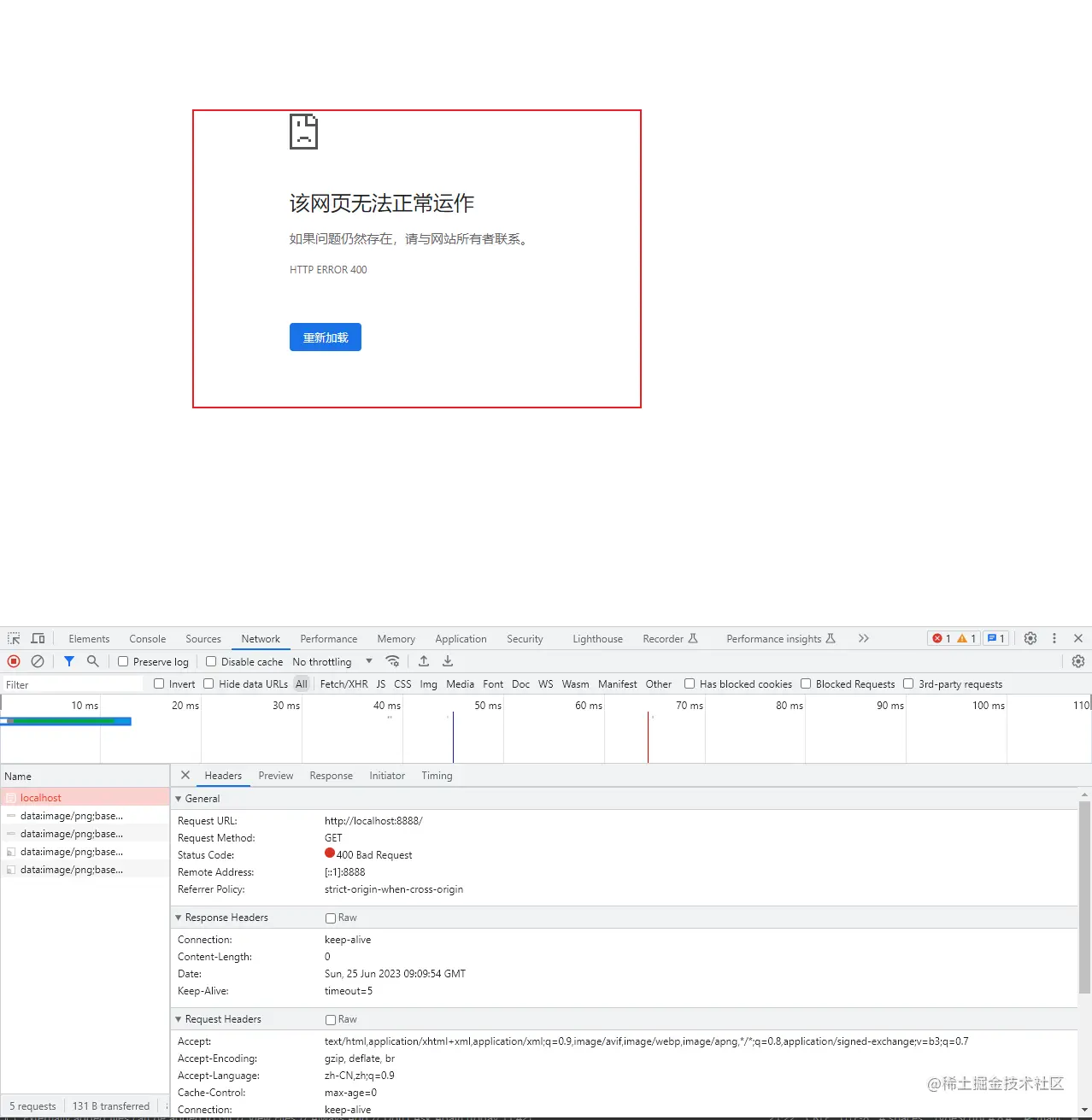Screen dimensions: 1092x1120
Task: Open network search magnifier
Action: point(93,661)
